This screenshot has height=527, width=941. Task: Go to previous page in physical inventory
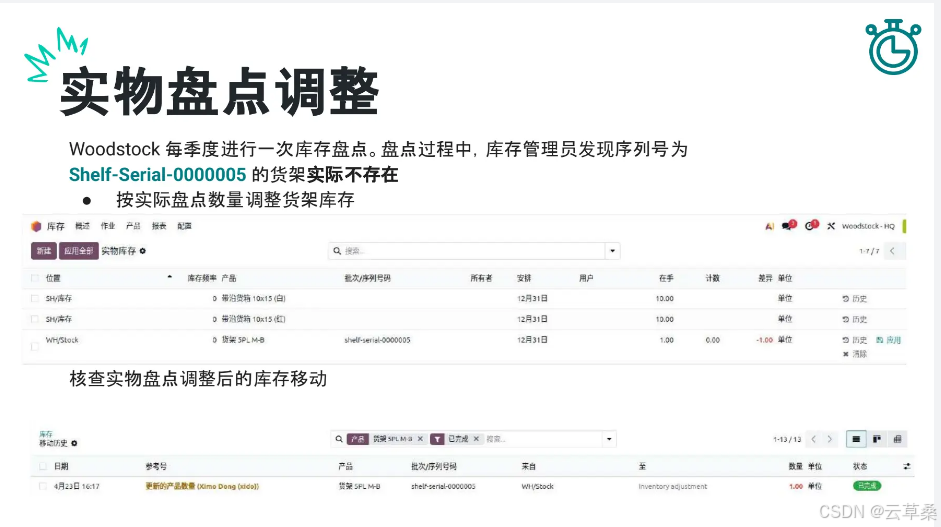pyautogui.click(x=892, y=251)
